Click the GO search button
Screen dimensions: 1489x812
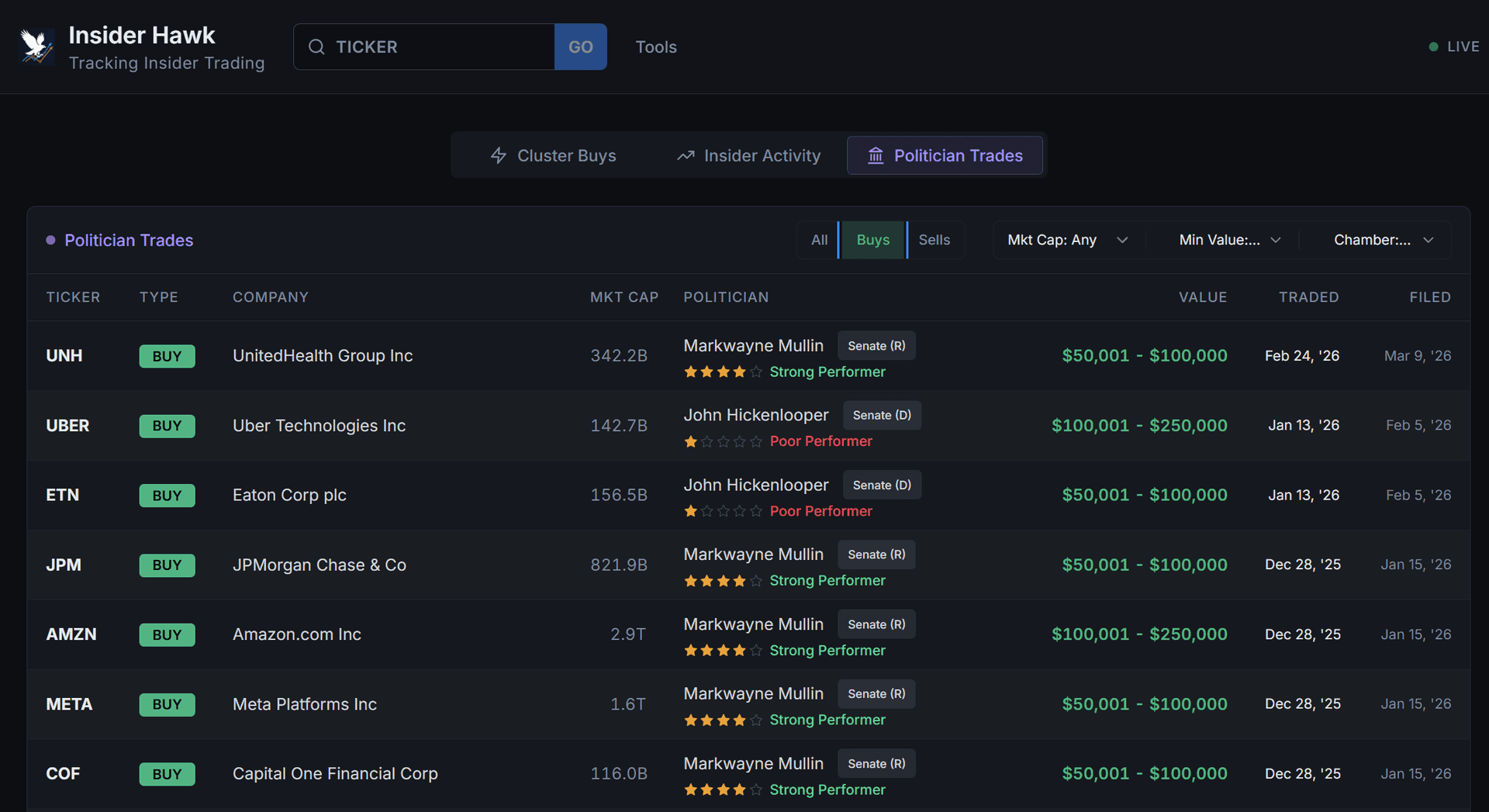tap(581, 47)
